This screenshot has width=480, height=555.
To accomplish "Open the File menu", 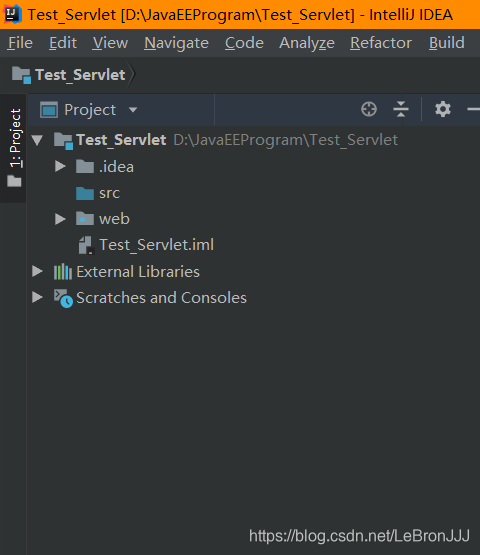I will click(x=20, y=43).
